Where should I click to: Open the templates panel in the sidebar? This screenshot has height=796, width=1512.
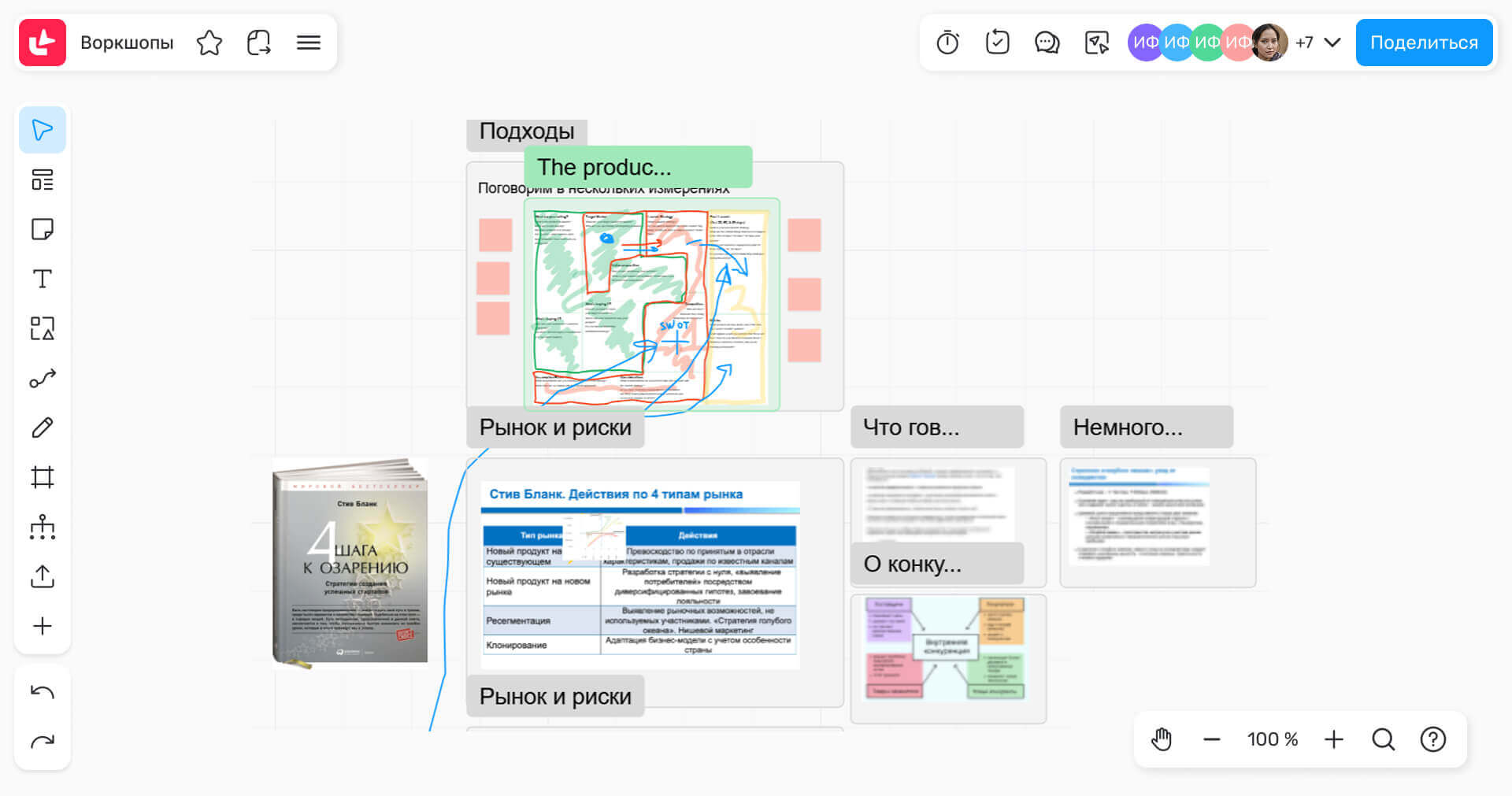tap(43, 180)
